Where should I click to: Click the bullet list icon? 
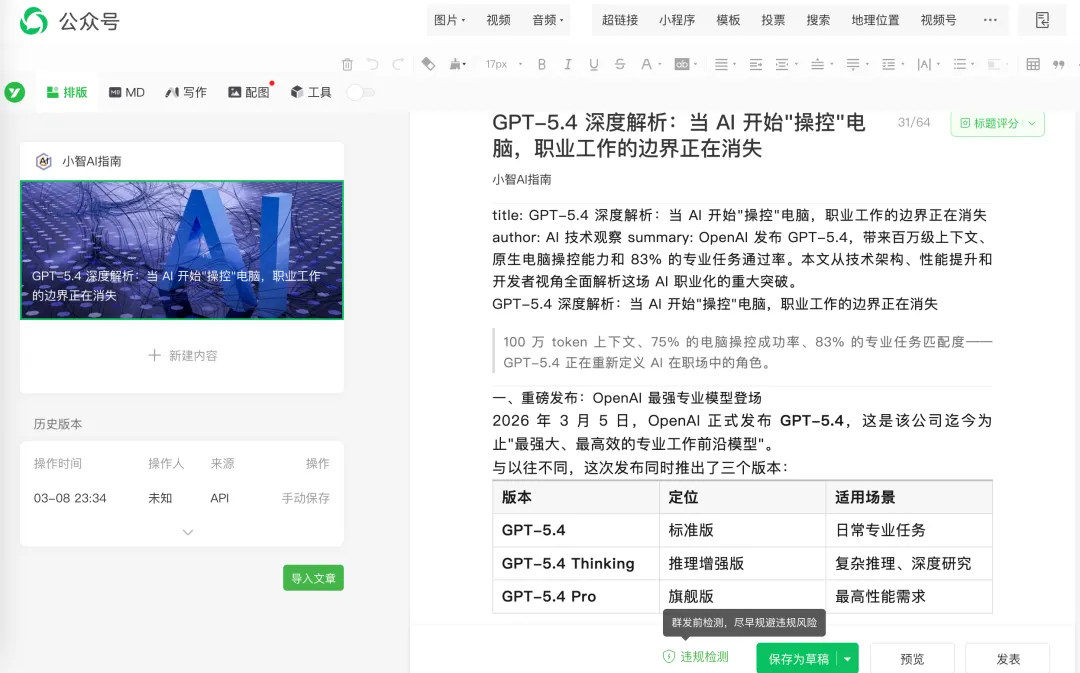959,64
